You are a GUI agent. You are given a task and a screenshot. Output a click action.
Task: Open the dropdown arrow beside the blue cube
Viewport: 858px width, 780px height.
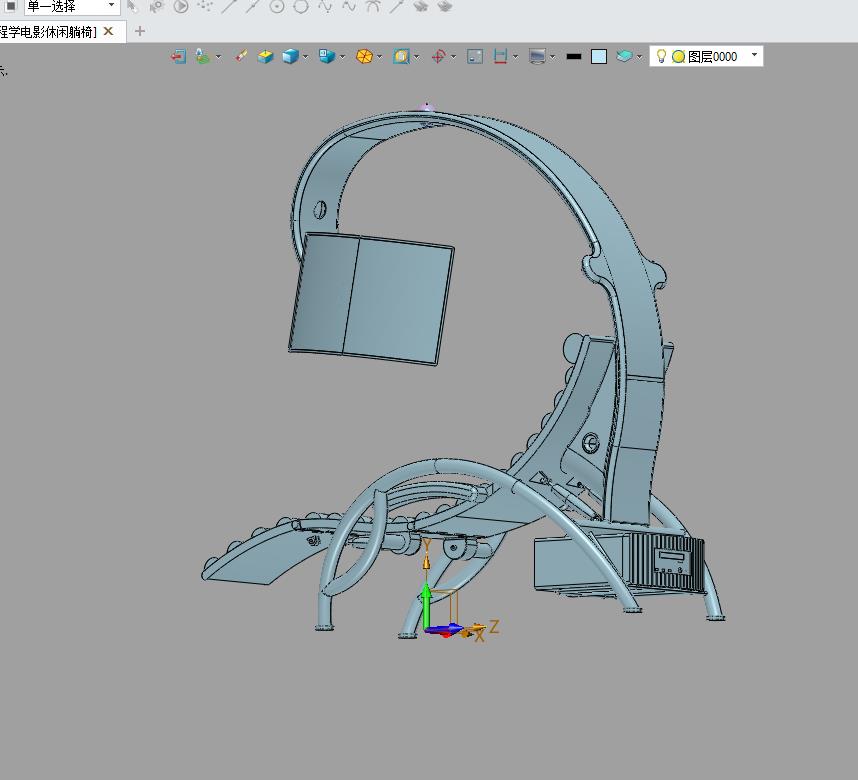[305, 57]
